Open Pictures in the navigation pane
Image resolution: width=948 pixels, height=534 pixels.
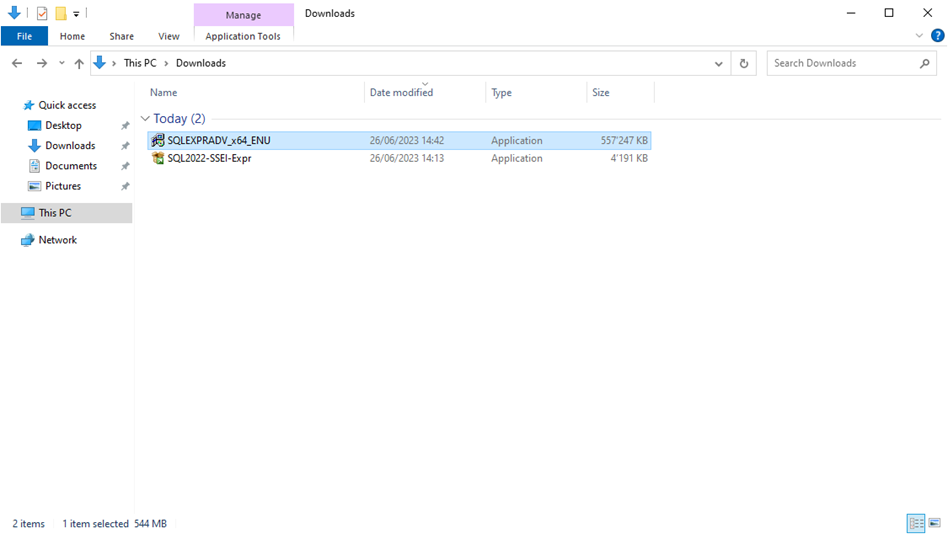tap(63, 186)
